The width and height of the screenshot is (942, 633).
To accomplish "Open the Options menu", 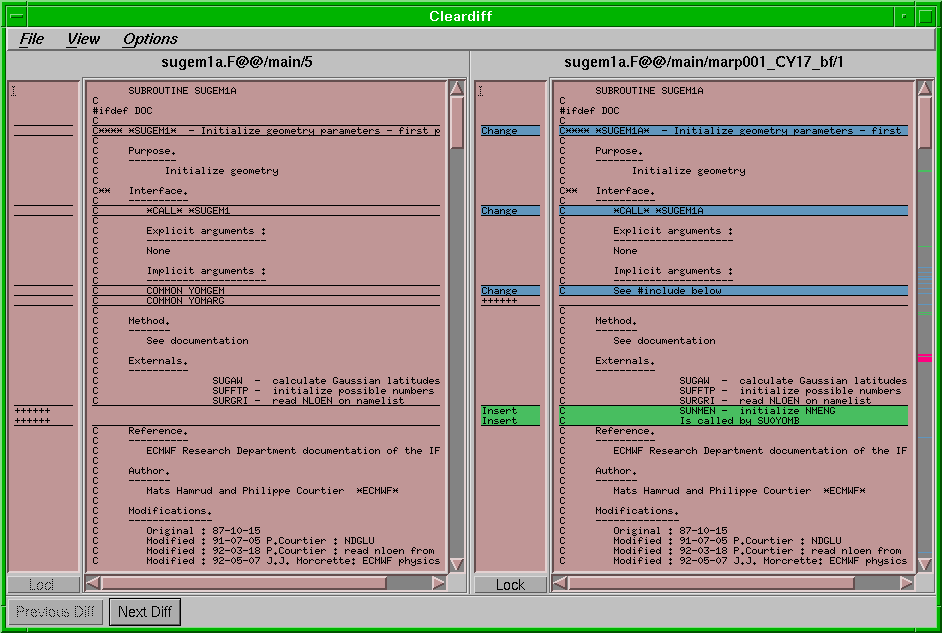I will click(150, 39).
